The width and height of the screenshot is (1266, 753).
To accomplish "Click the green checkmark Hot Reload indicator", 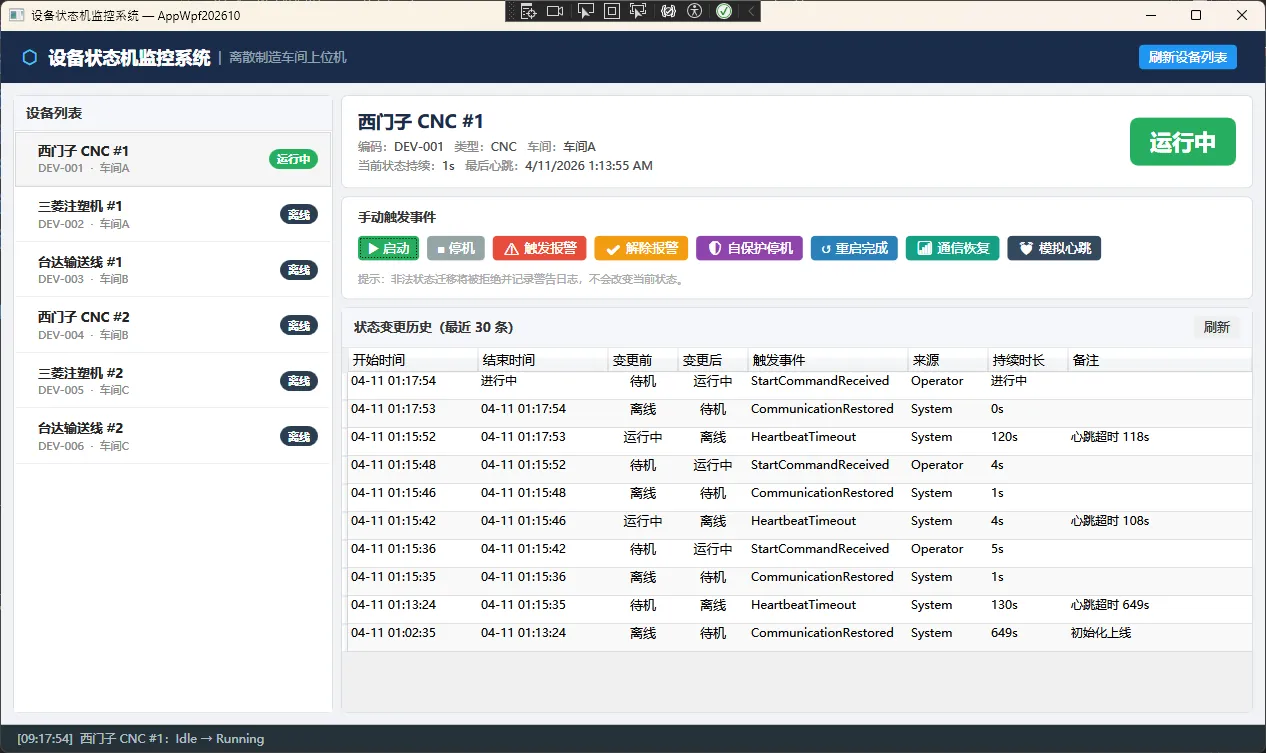I will [x=723, y=11].
